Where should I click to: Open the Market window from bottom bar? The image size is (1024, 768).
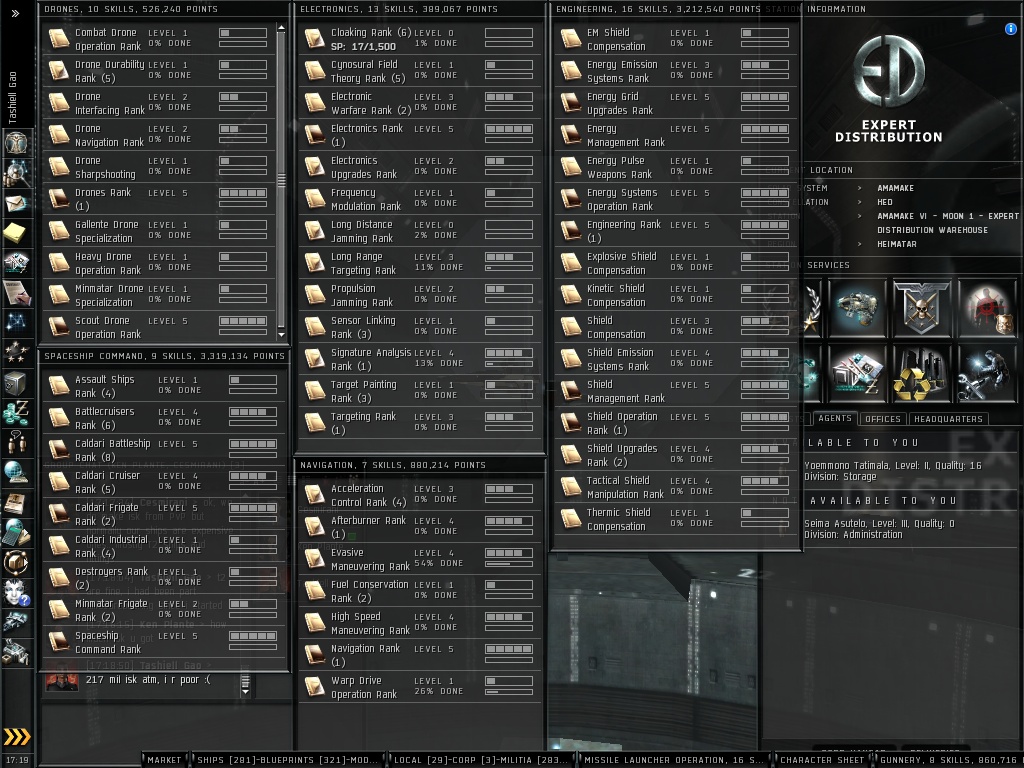pos(164,760)
